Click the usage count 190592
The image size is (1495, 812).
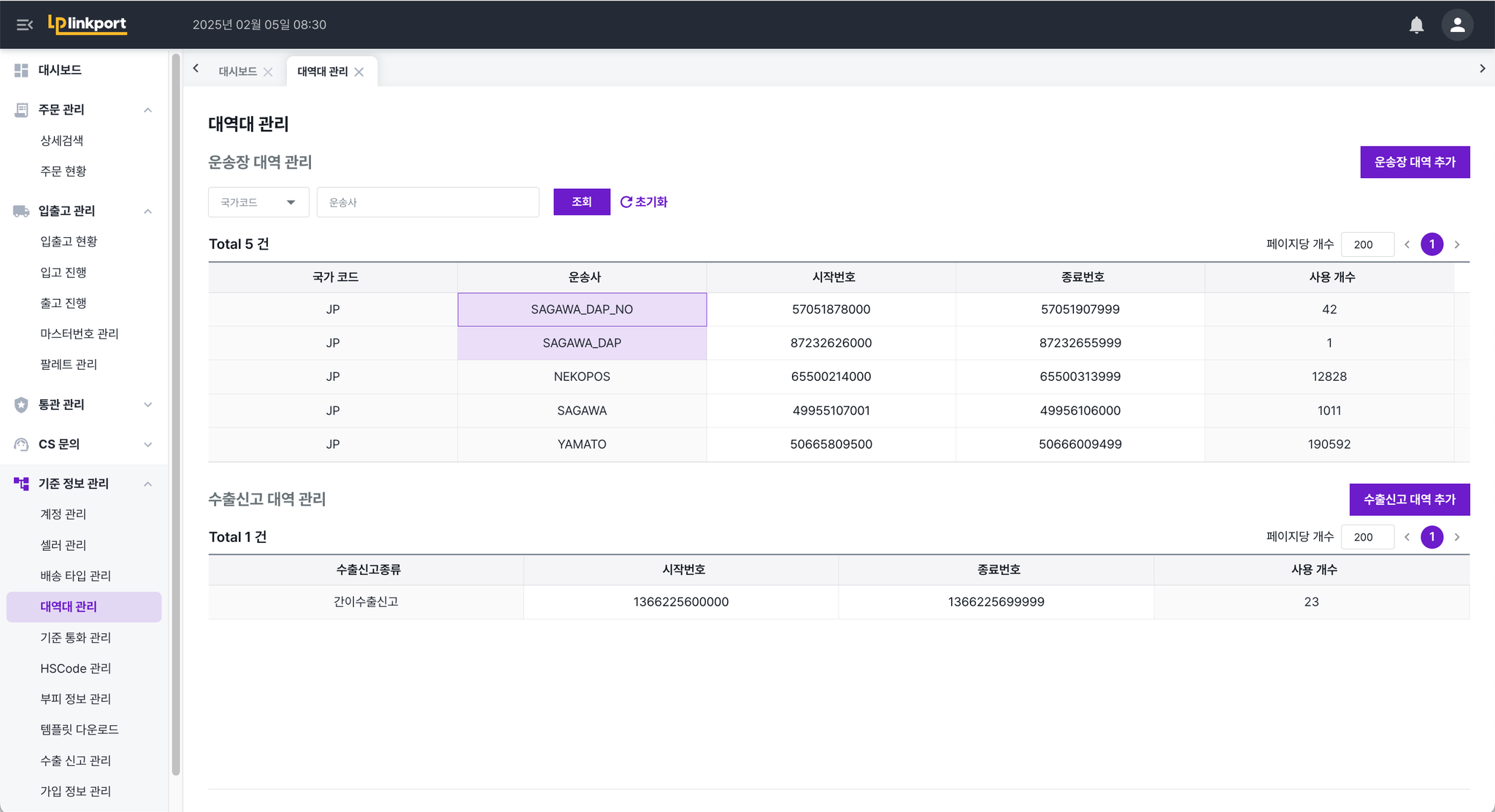pos(1329,444)
